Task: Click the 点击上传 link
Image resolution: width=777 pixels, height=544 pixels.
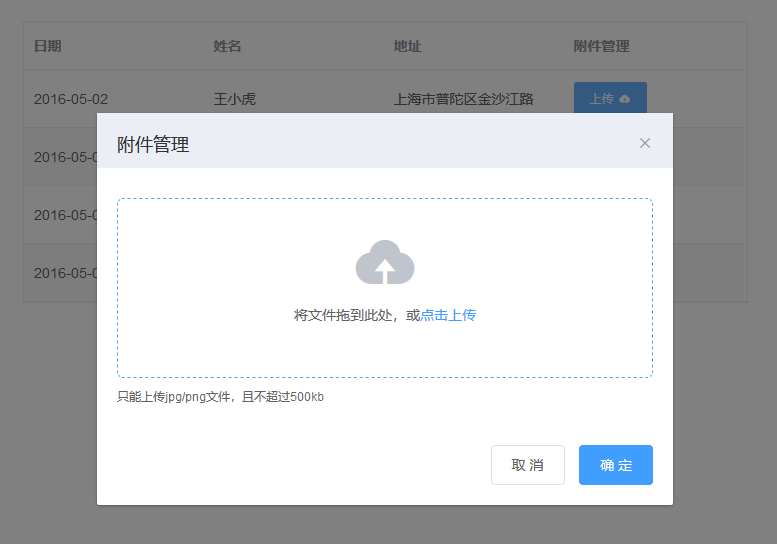Action: tap(448, 315)
